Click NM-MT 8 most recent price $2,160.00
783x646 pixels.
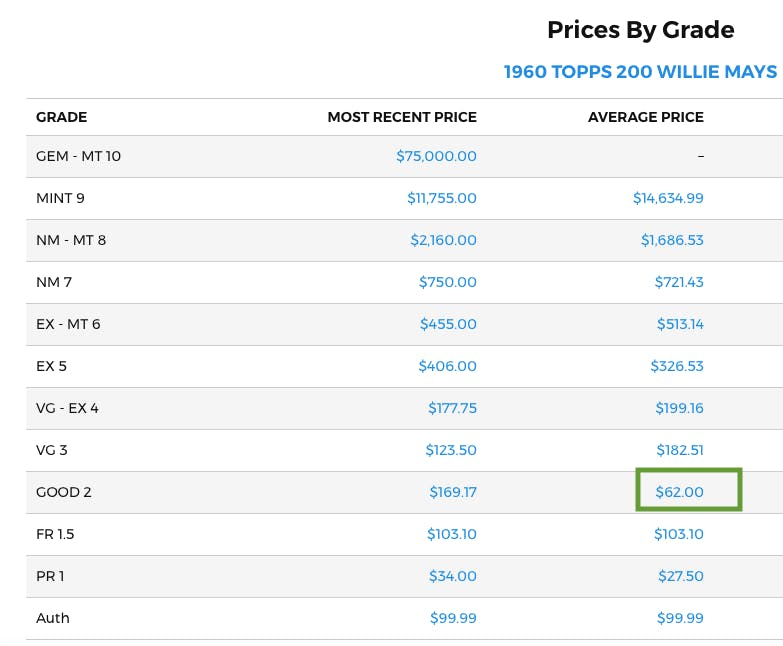pos(443,240)
